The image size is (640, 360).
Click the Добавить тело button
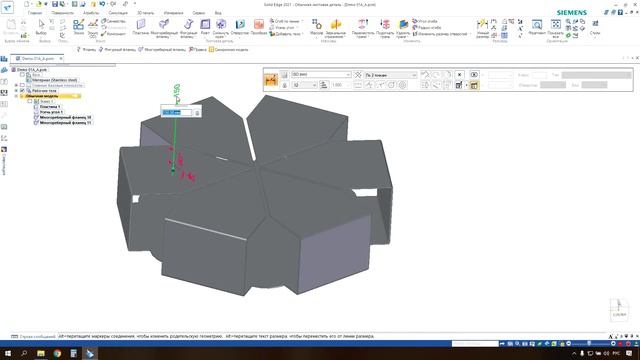click(x=285, y=34)
